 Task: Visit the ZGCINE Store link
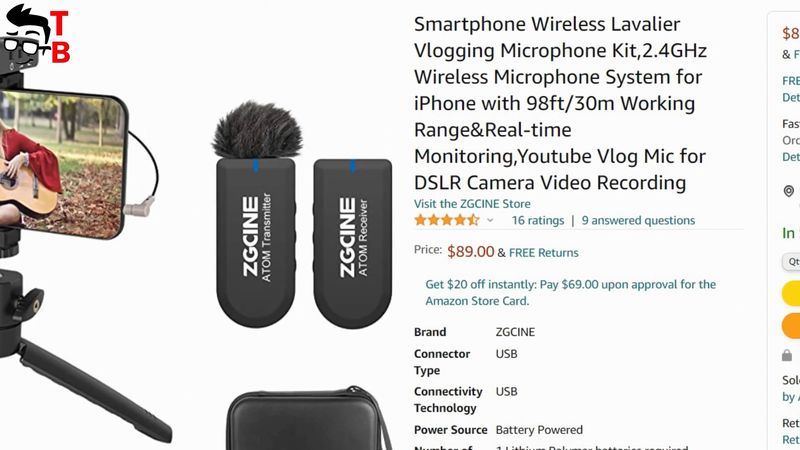[x=472, y=204]
